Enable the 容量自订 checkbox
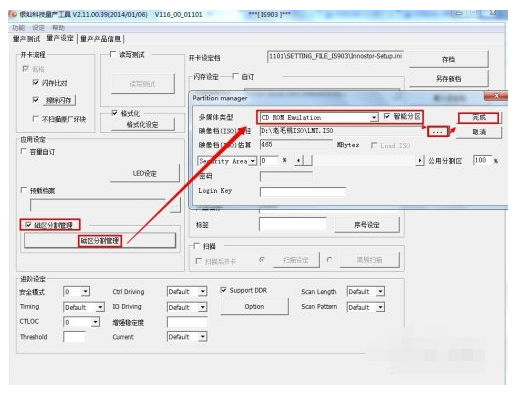Image resolution: width=516 pixels, height=393 pixels. (23, 152)
